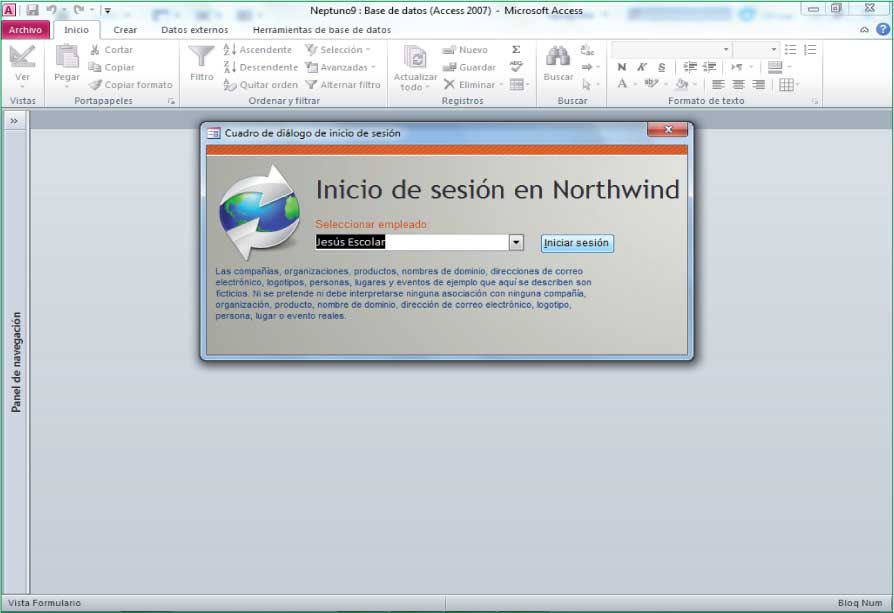Toggle Subrayado (S) underline formatting
This screenshot has height=613, width=894.
661,67
